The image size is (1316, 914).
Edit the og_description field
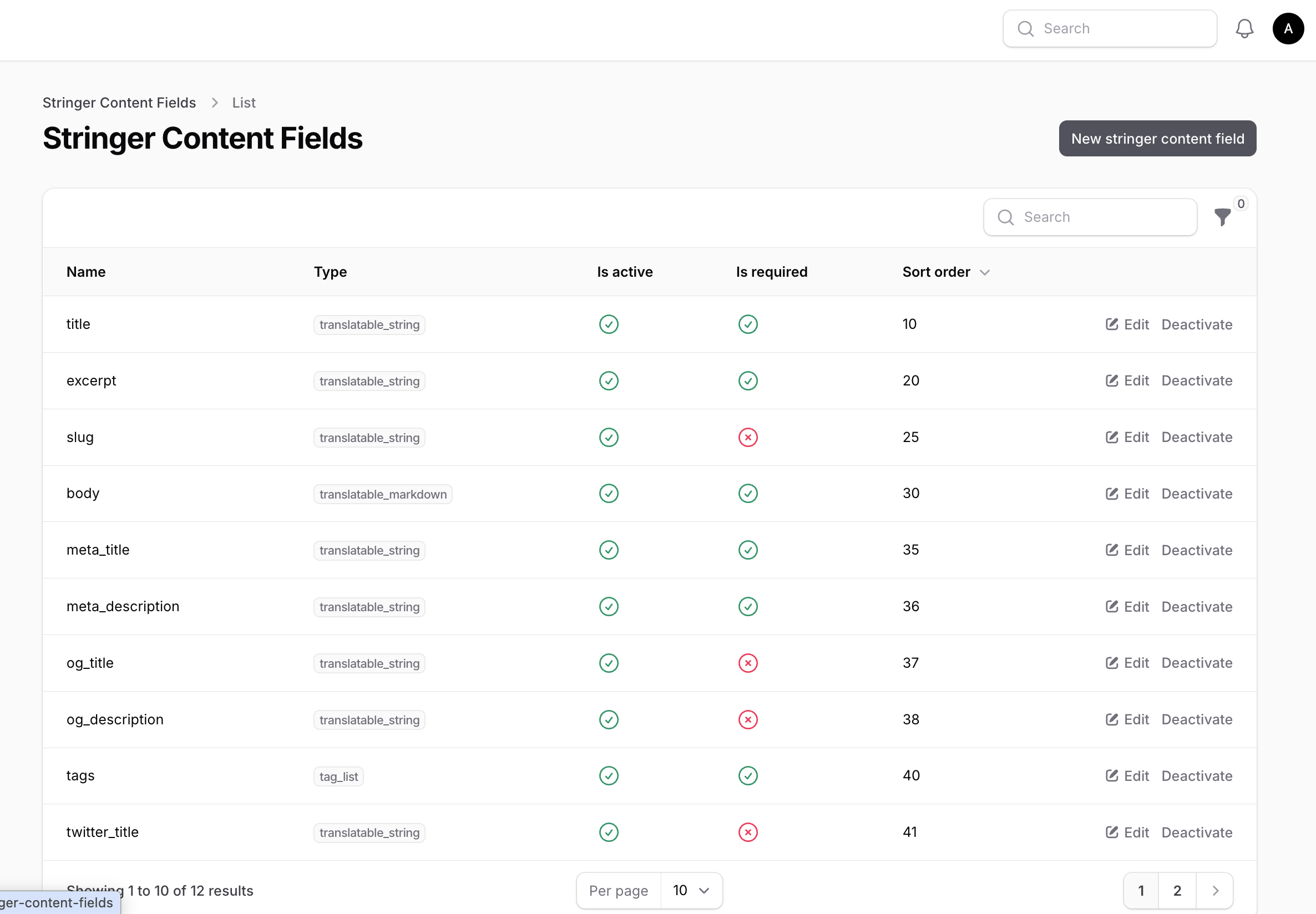[x=1127, y=719]
